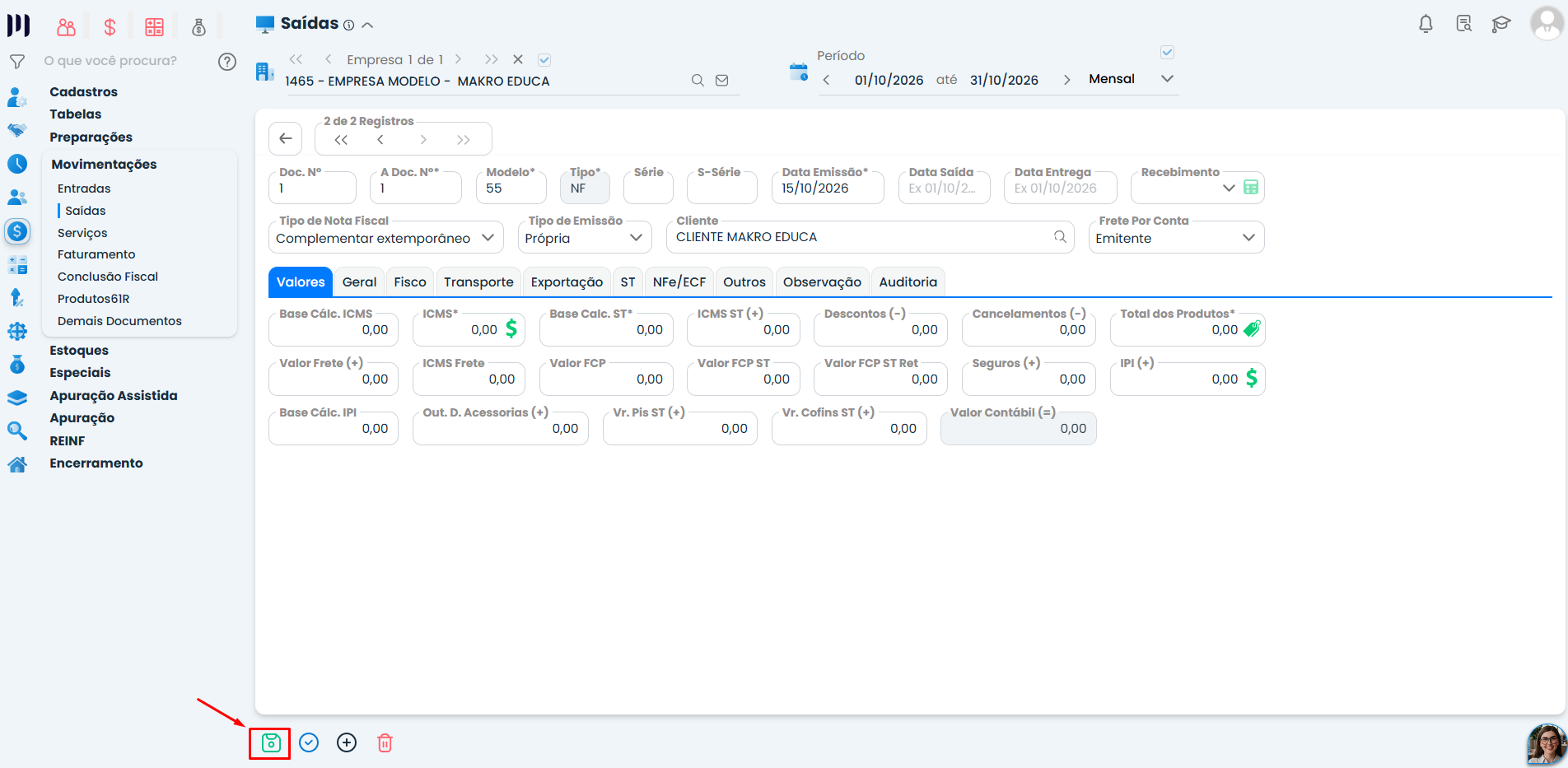The height and width of the screenshot is (768, 1568).
Task: Open the Transporte tab
Action: pyautogui.click(x=478, y=282)
